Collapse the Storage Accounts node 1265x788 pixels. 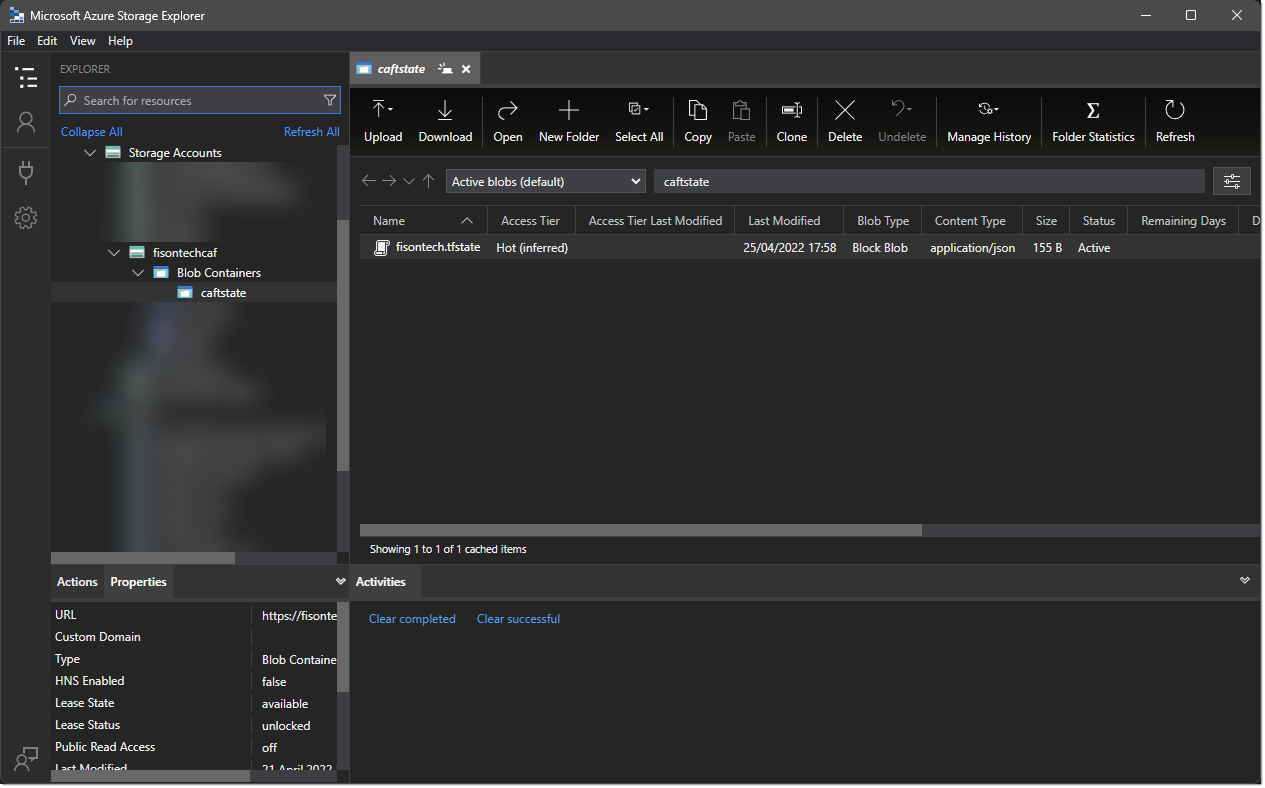tap(90, 153)
